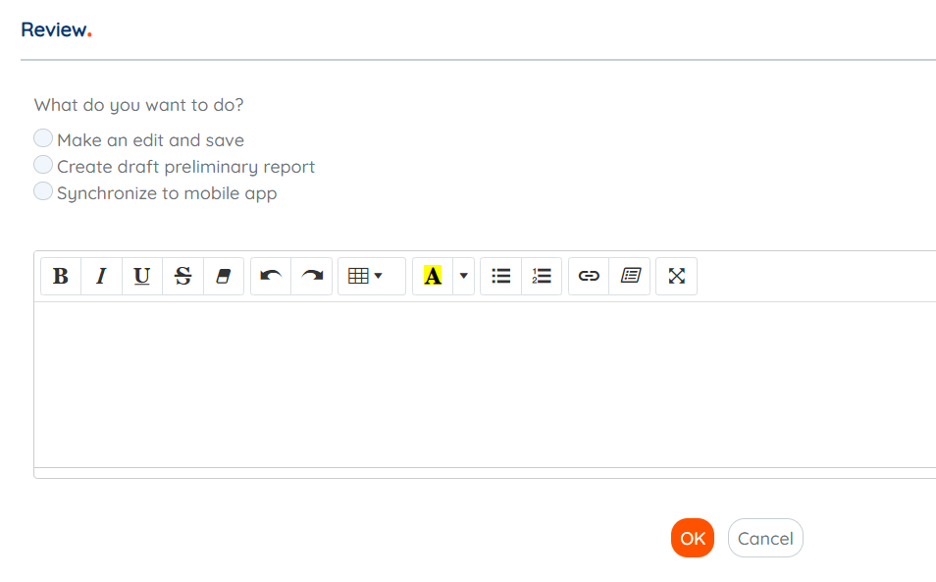The image size is (936, 582).
Task: Insert a hyperlink via chain icon
Action: pos(589,276)
